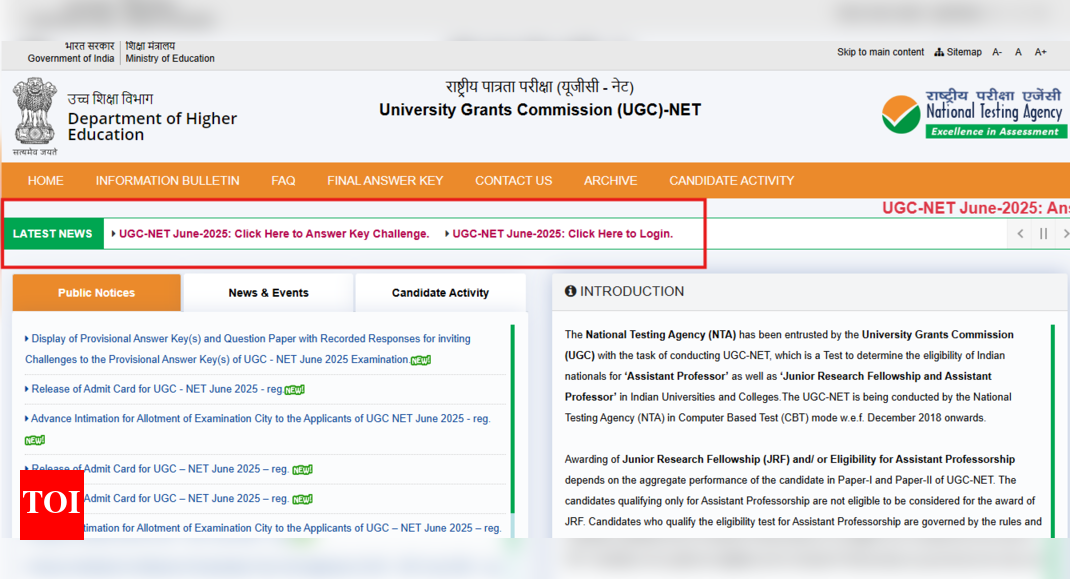Image resolution: width=1070 pixels, height=579 pixels.
Task: Open the Sitemap icon link
Action: (x=958, y=52)
